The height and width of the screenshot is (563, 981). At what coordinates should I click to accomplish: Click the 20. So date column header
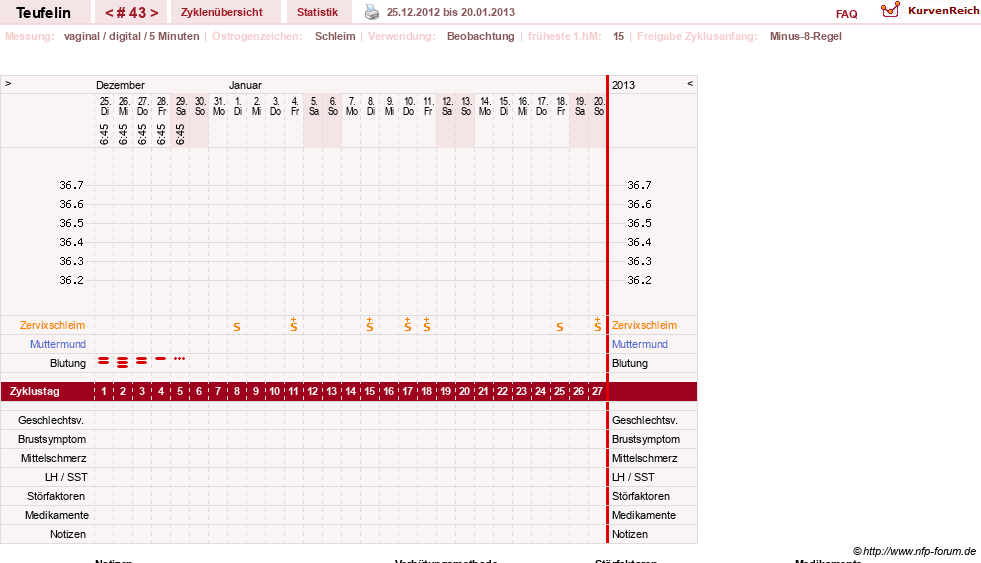click(599, 106)
